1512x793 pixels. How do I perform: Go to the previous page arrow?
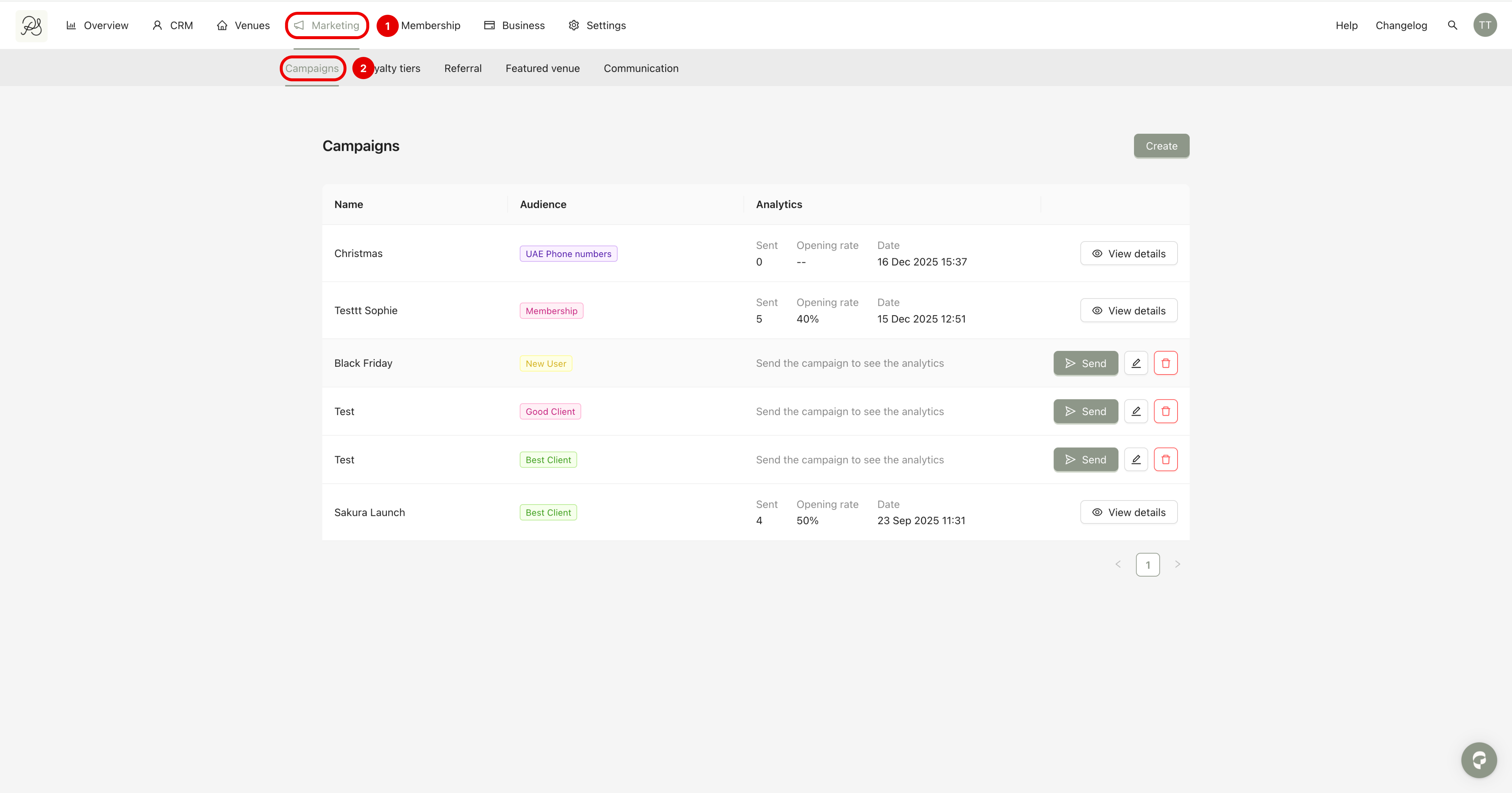tap(1117, 564)
